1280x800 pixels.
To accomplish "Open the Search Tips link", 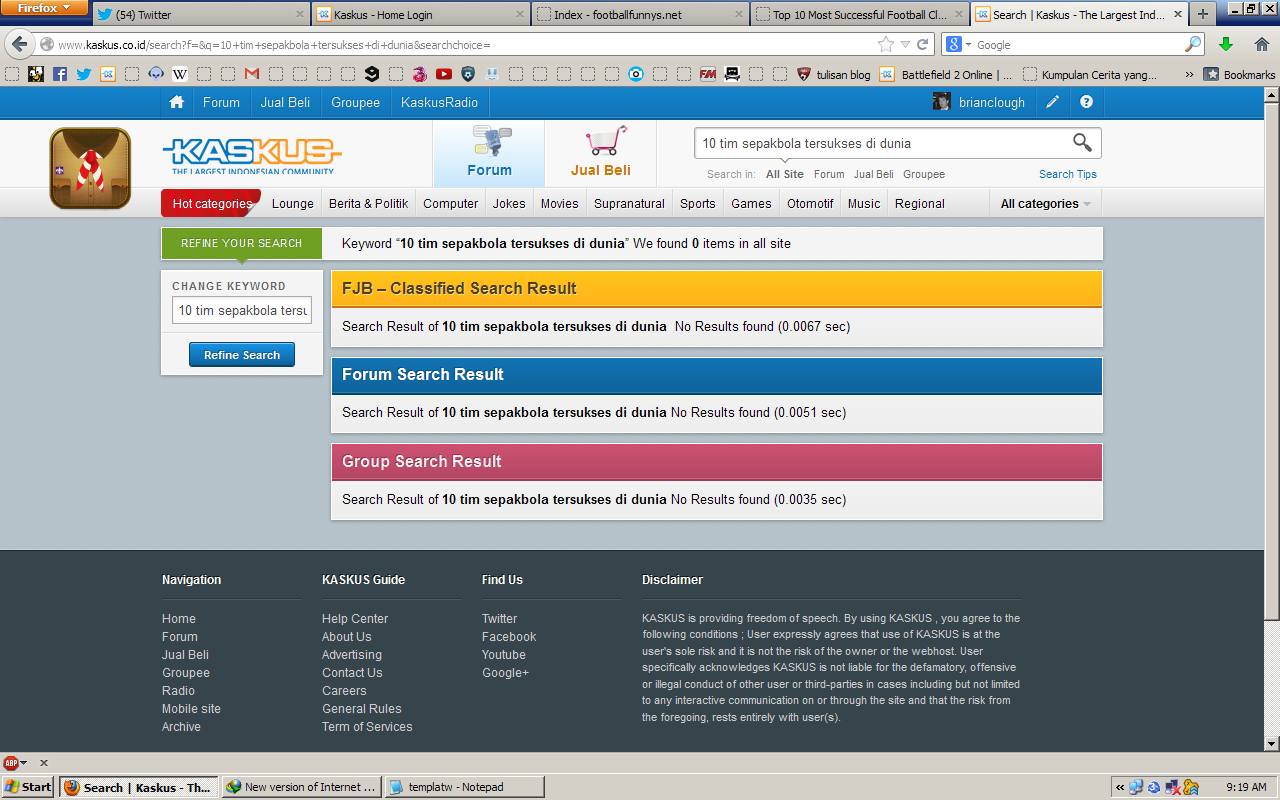I will click(1068, 174).
